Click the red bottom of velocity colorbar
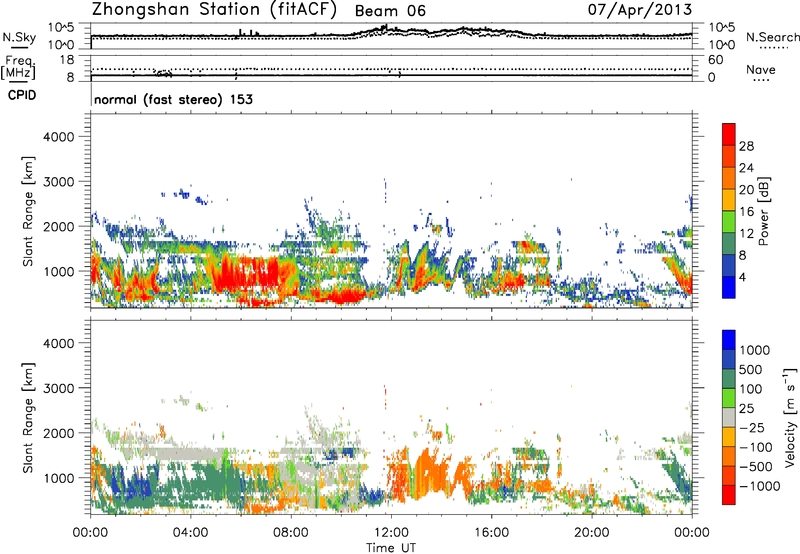Screen dimensions: 800x554 (x=729, y=495)
